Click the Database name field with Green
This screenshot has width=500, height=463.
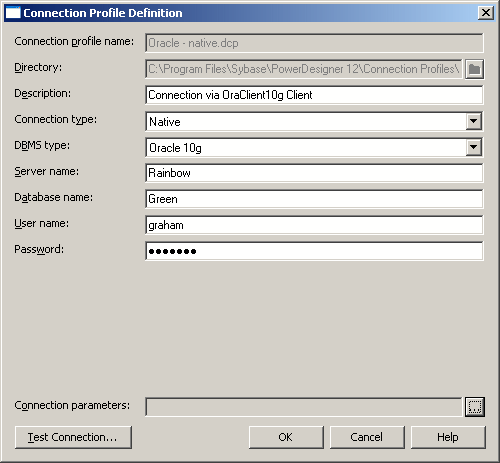[x=314, y=199]
